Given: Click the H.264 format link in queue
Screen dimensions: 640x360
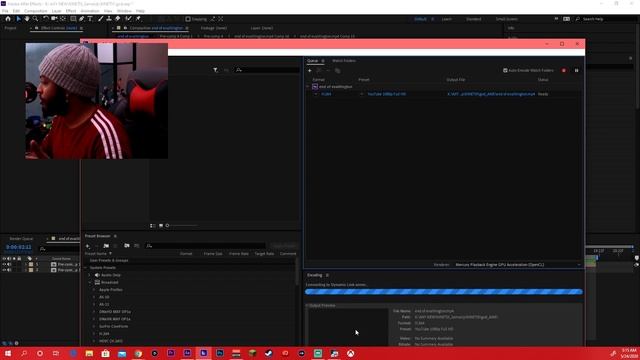Looking at the screenshot, I should click(326, 94).
